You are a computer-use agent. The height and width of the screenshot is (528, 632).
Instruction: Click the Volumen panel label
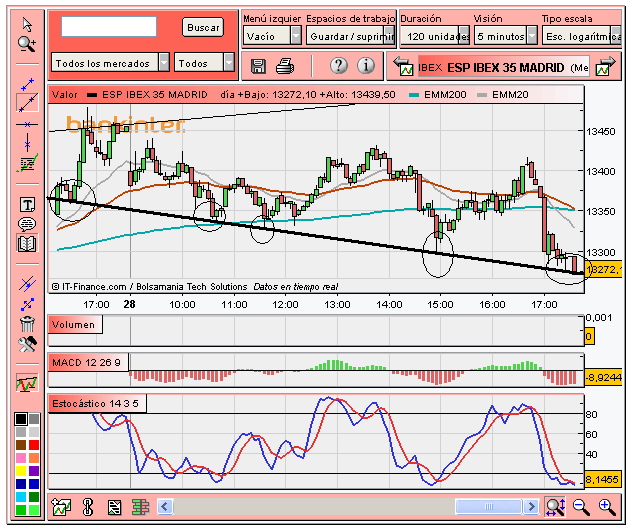coord(74,324)
